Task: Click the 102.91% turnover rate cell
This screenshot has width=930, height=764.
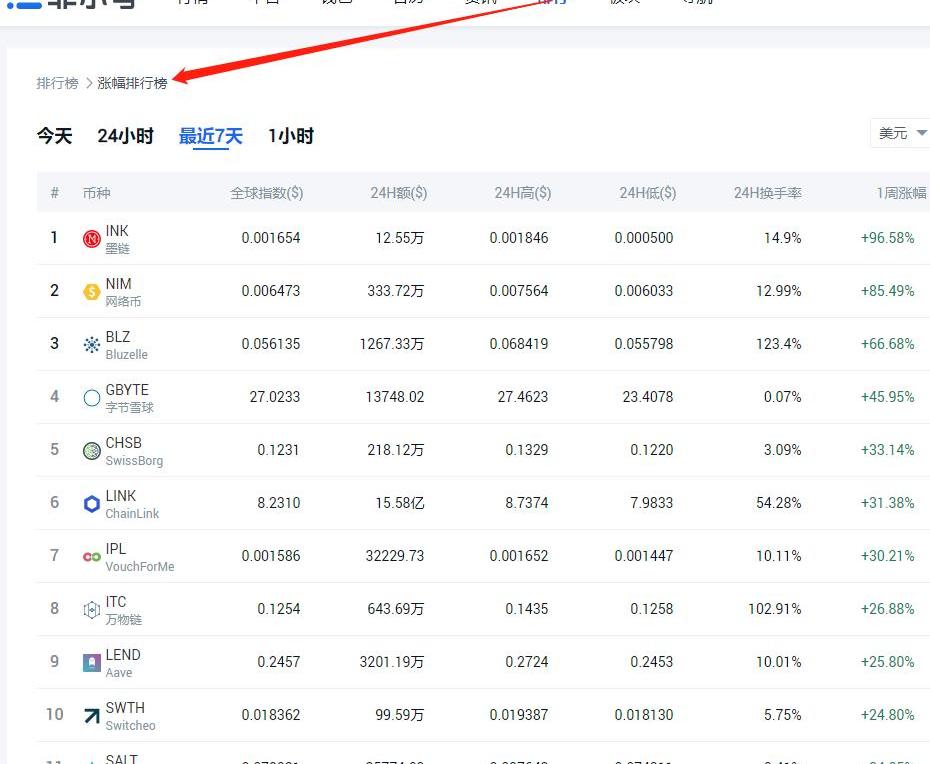Action: [x=775, y=609]
